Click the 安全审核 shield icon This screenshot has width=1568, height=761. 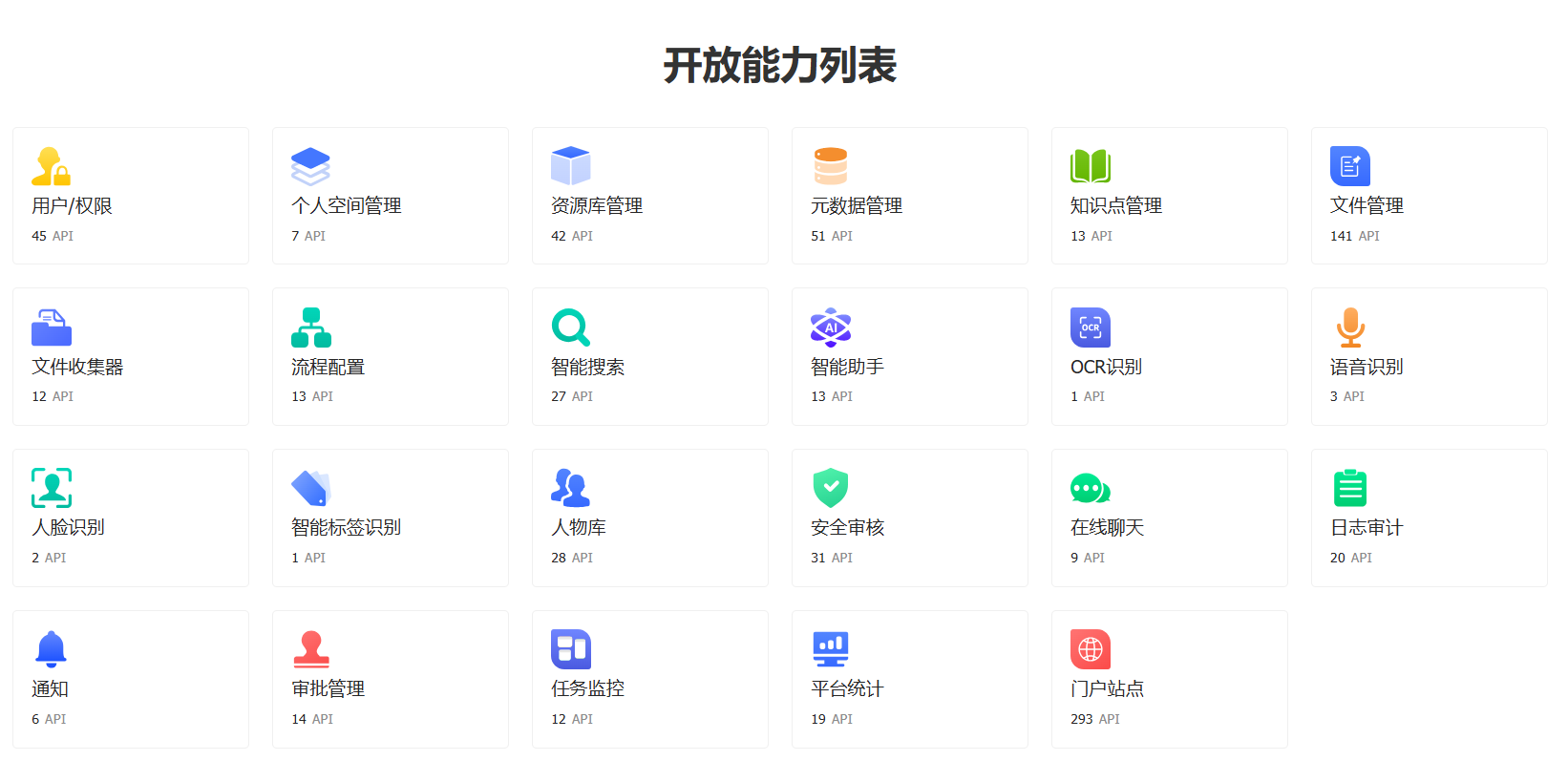point(831,488)
